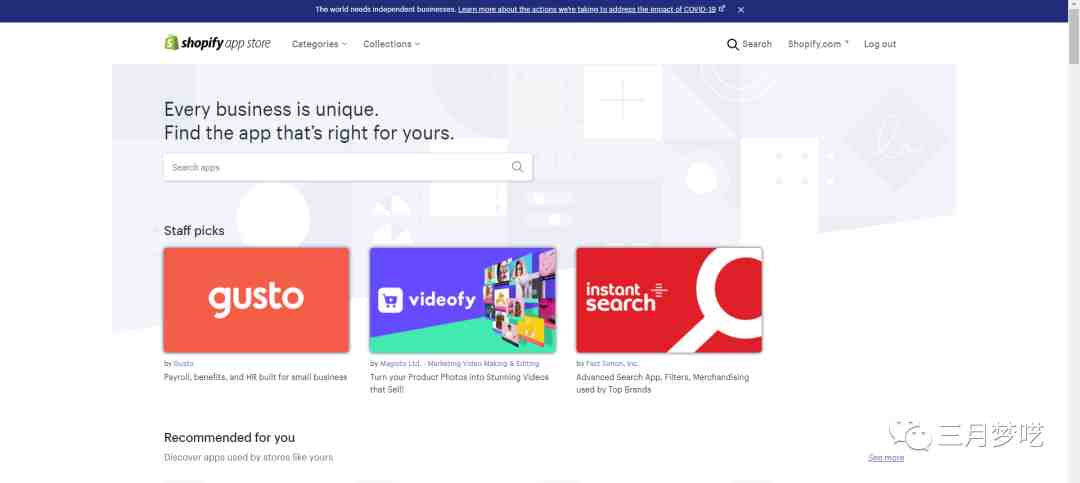1080x483 pixels.
Task: Click Payroll, benefits, and HR description text
Action: [x=256, y=377]
